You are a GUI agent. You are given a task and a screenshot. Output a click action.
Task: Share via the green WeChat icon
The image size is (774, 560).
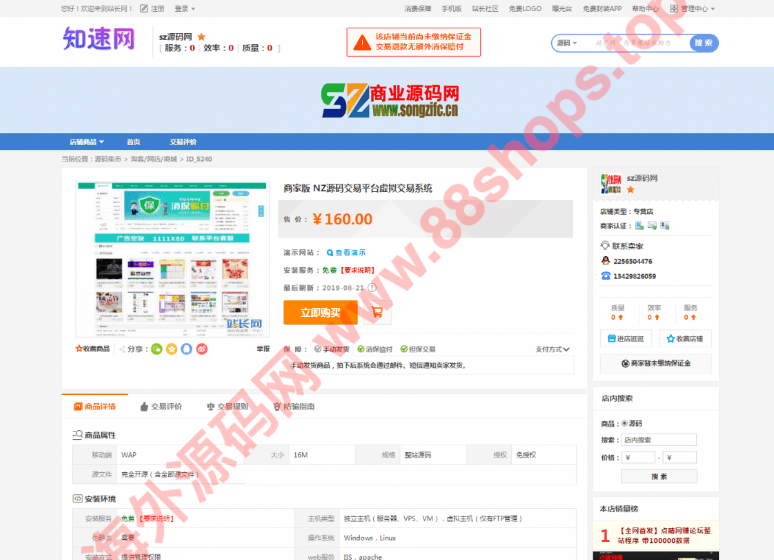coord(156,349)
